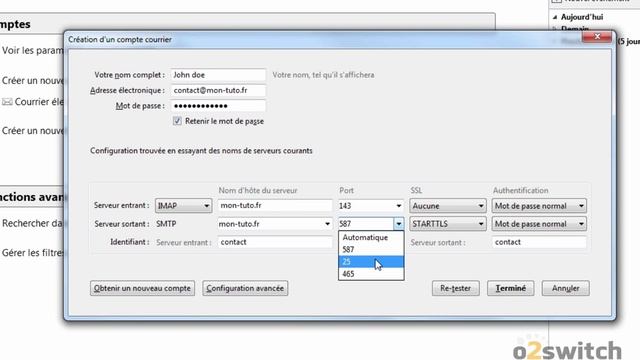This screenshot has width=640, height=360.
Task: Click the incoming server hostname field
Action: (x=275, y=206)
